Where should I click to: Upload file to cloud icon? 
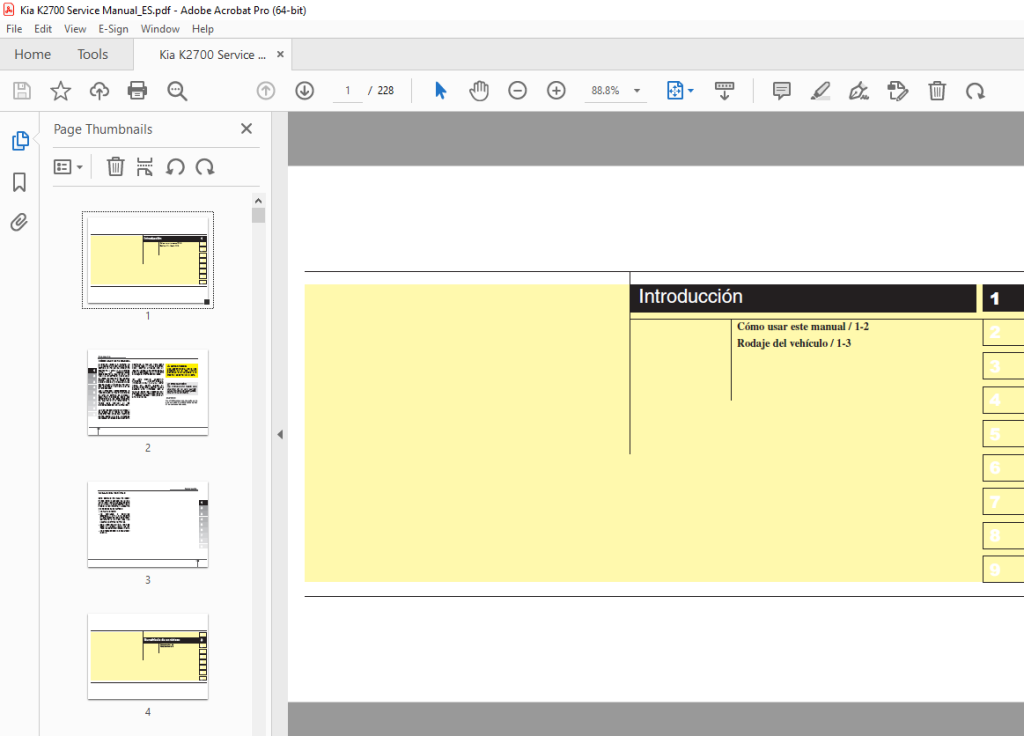tap(99, 91)
